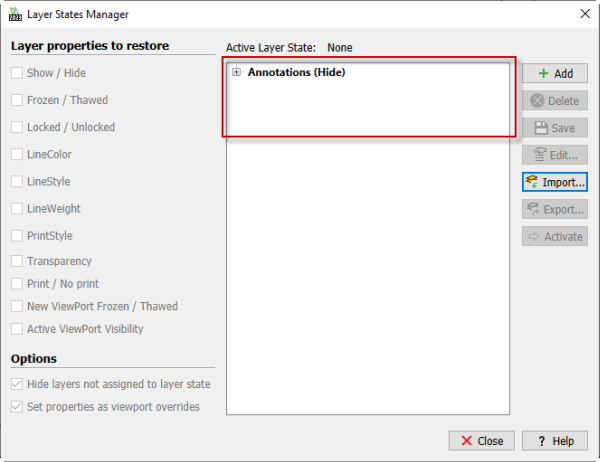600x462 pixels.
Task: Toggle the Locked / Unlocked checkbox
Action: [x=17, y=127]
